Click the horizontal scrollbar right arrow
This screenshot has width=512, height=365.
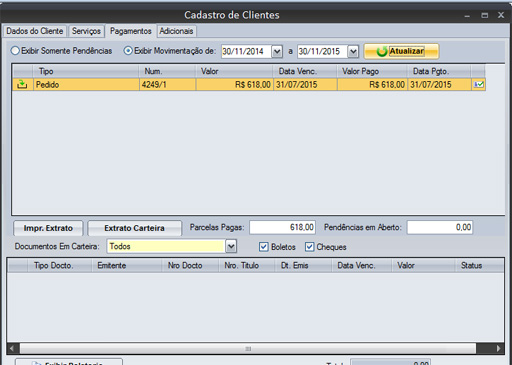pos(498,349)
